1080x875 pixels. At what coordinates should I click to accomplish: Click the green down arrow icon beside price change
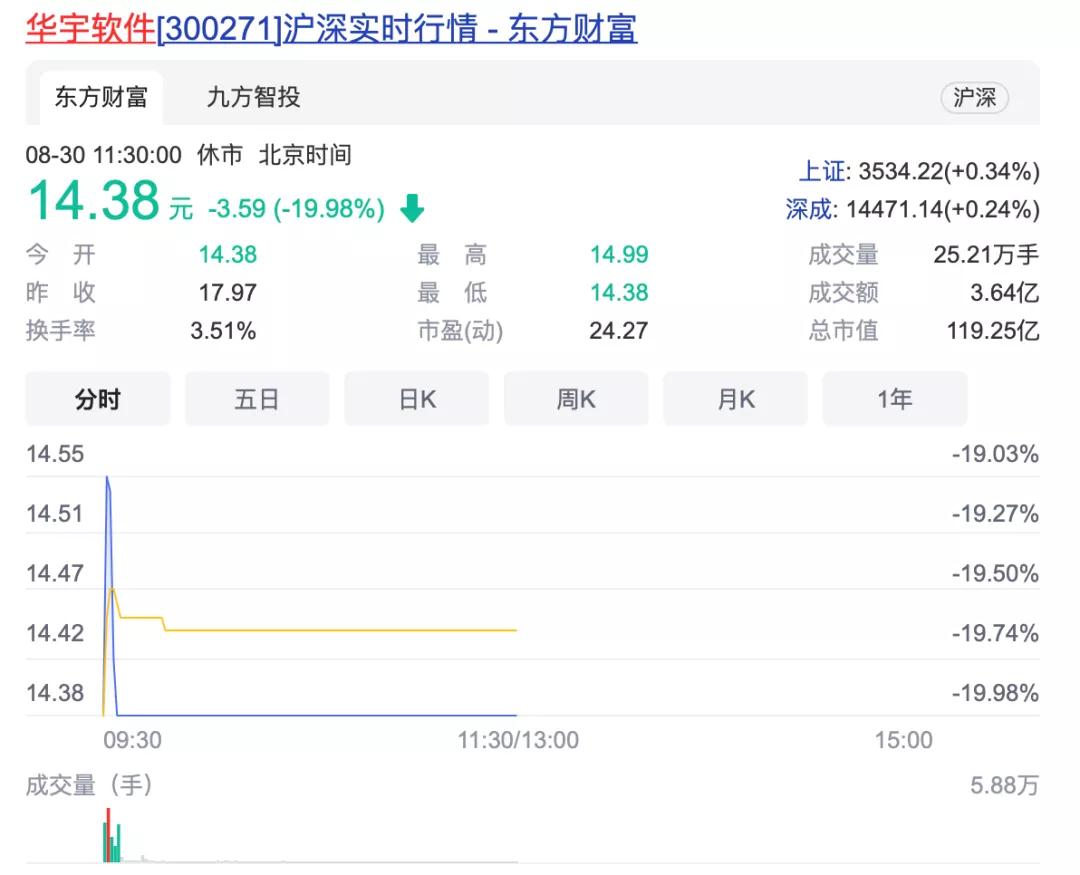coord(412,208)
